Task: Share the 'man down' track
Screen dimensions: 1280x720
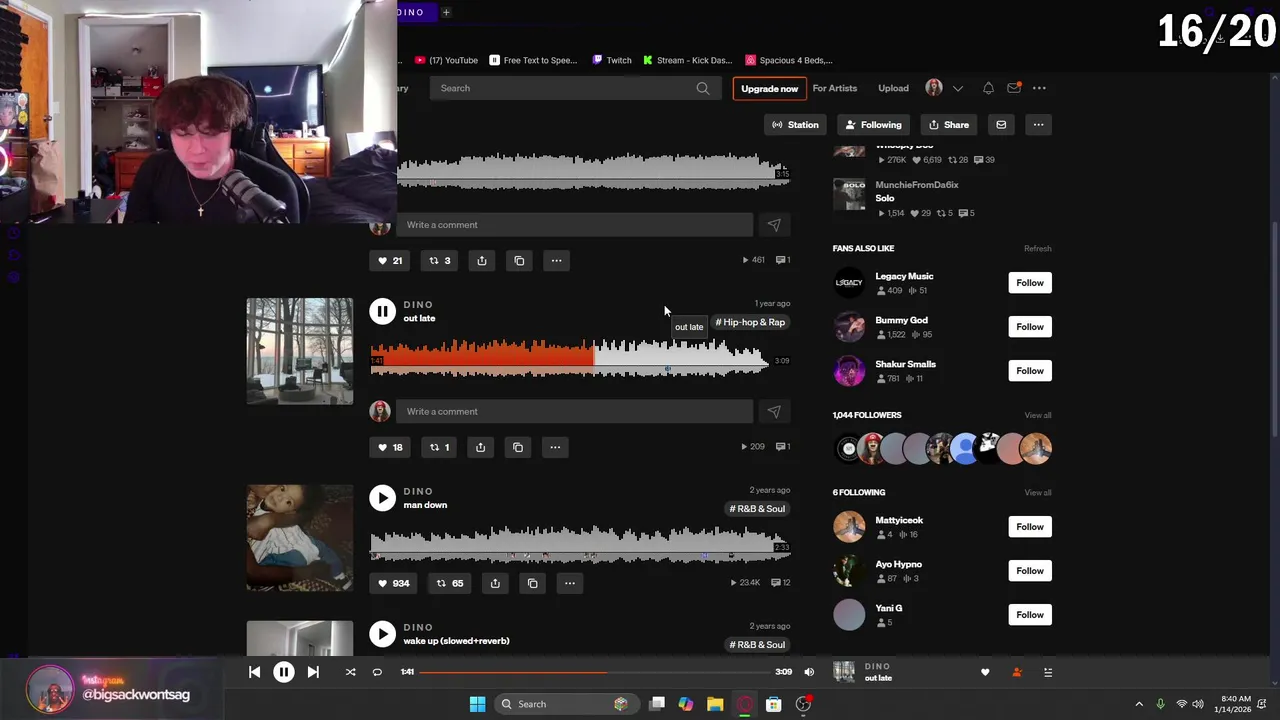Action: (495, 583)
